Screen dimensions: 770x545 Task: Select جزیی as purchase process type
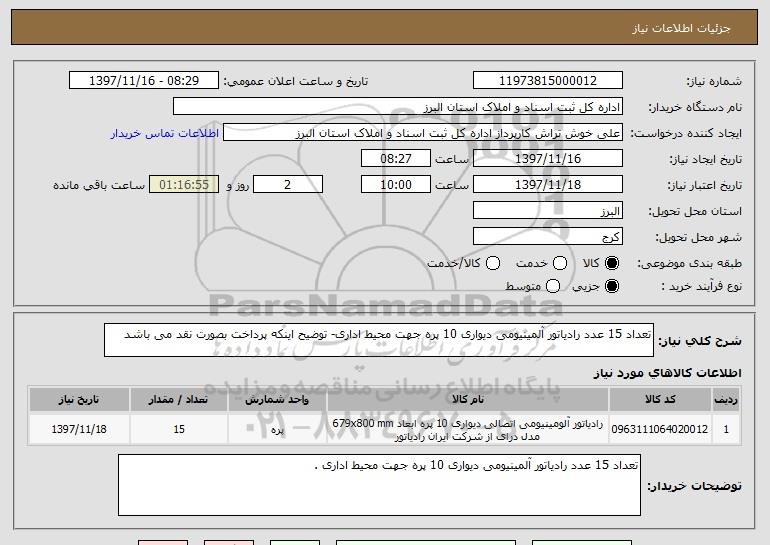point(615,287)
